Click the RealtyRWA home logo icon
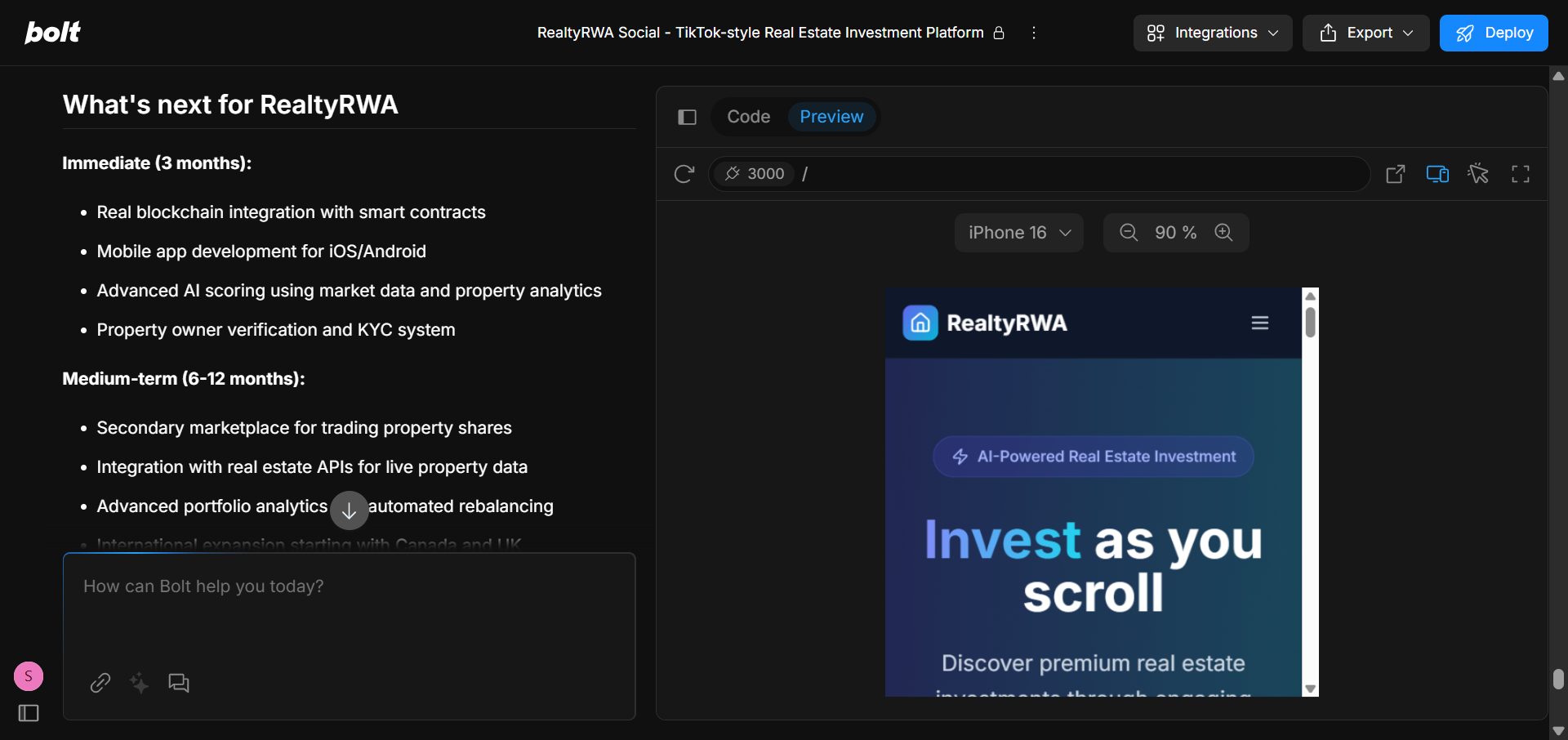This screenshot has height=740, width=1568. click(920, 323)
